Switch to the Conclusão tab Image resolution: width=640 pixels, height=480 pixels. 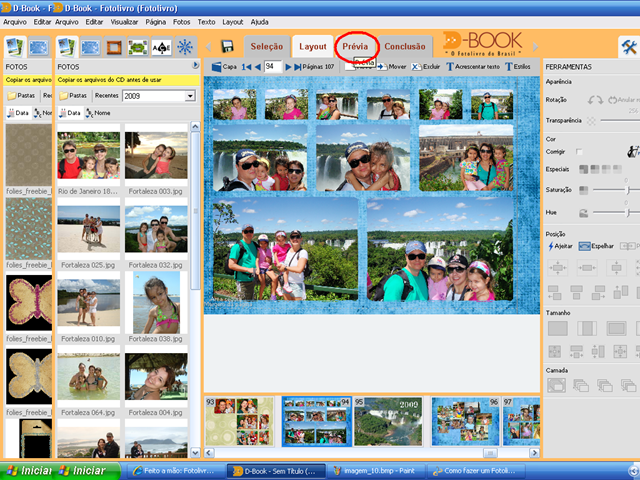tap(405, 47)
